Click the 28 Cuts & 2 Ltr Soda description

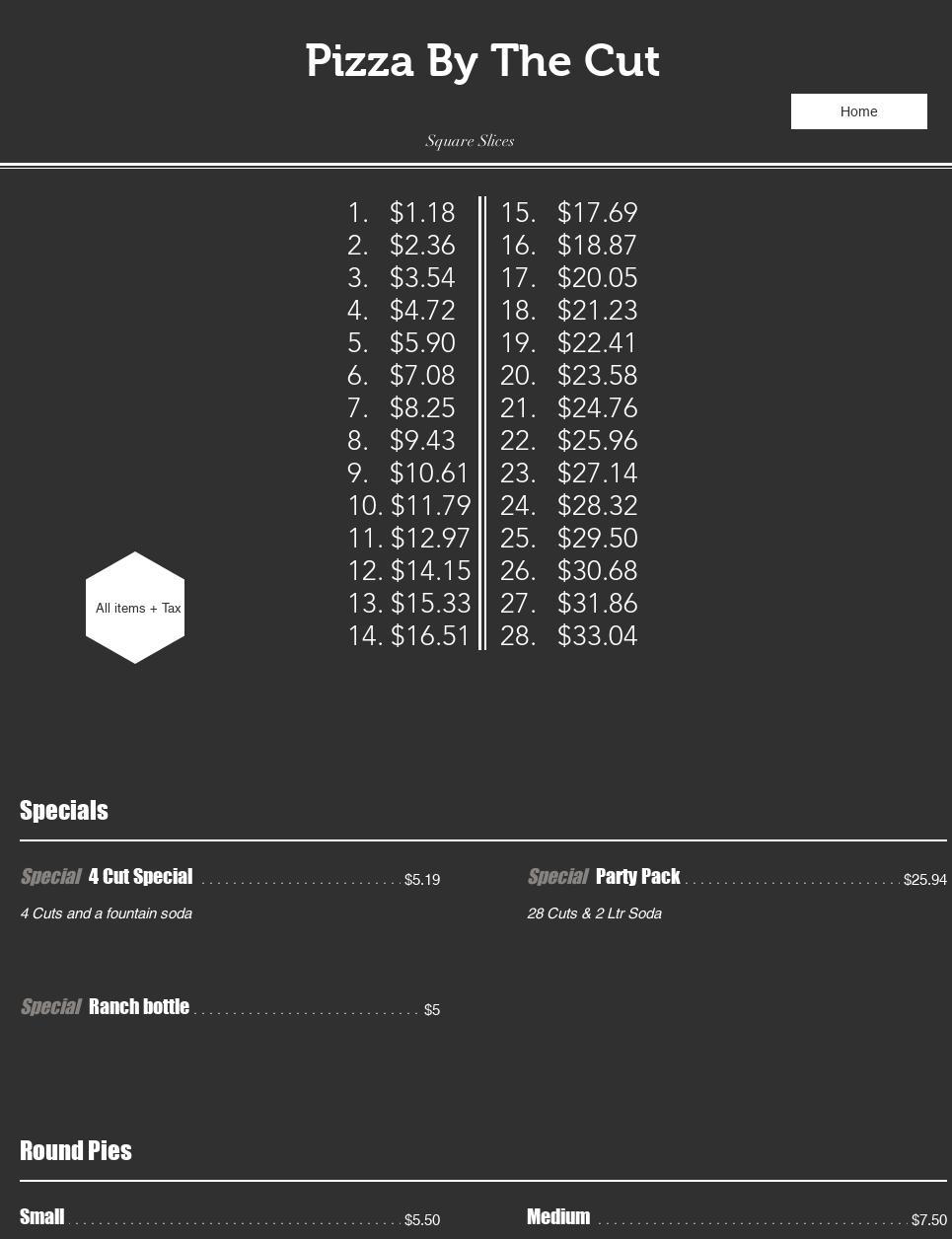(594, 913)
